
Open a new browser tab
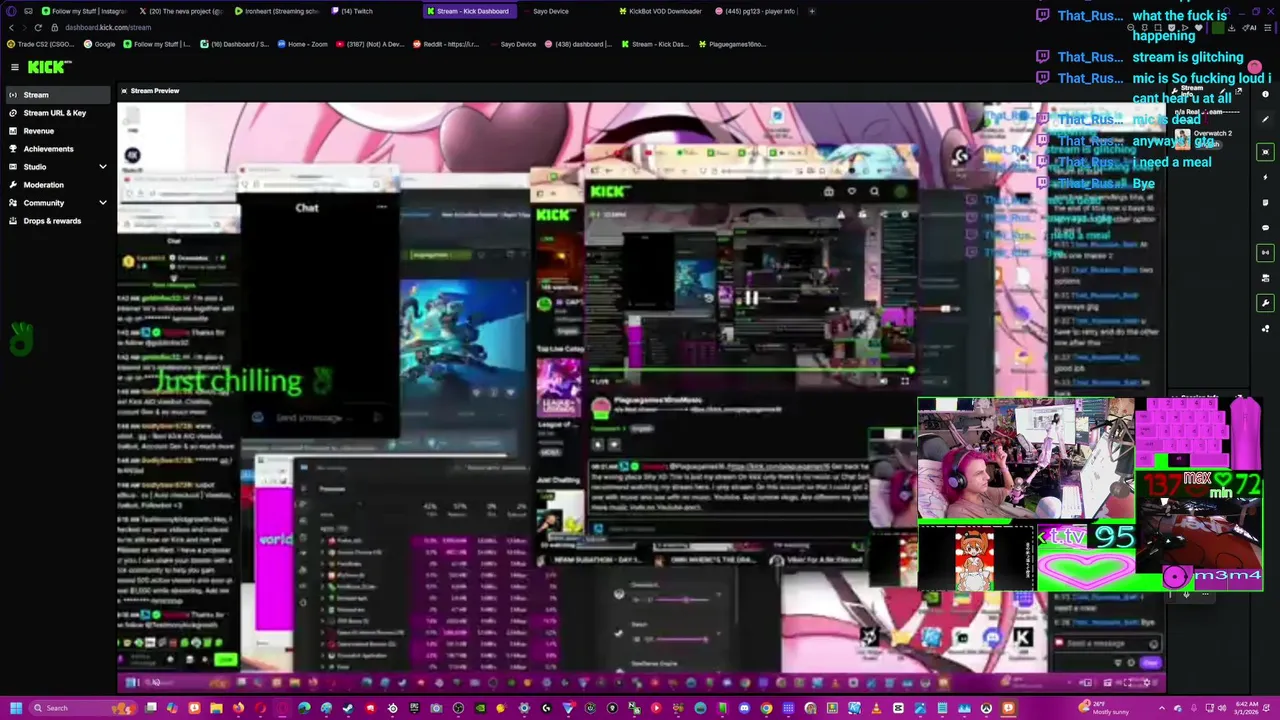click(x=812, y=11)
